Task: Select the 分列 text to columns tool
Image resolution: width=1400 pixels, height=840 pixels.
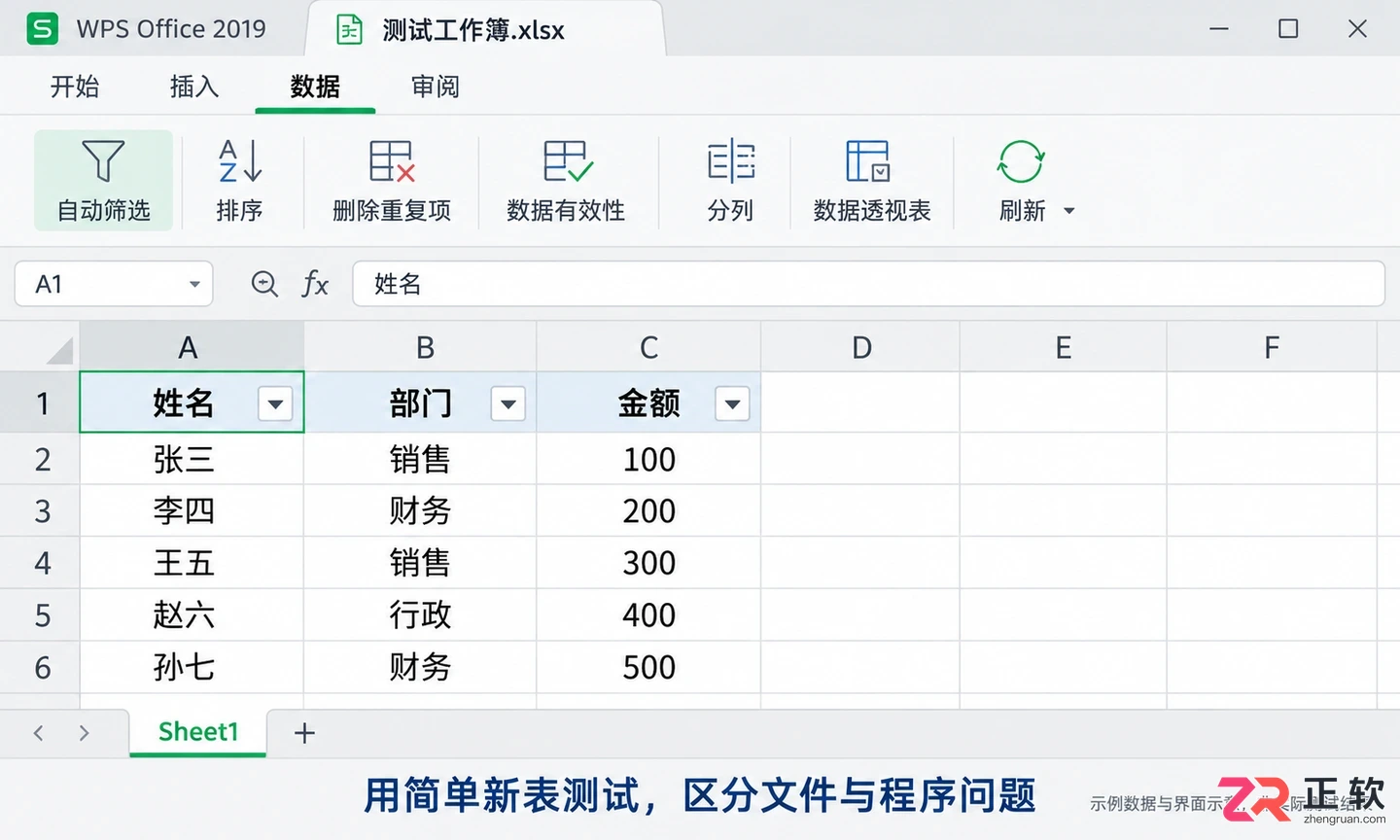Action: [731, 181]
